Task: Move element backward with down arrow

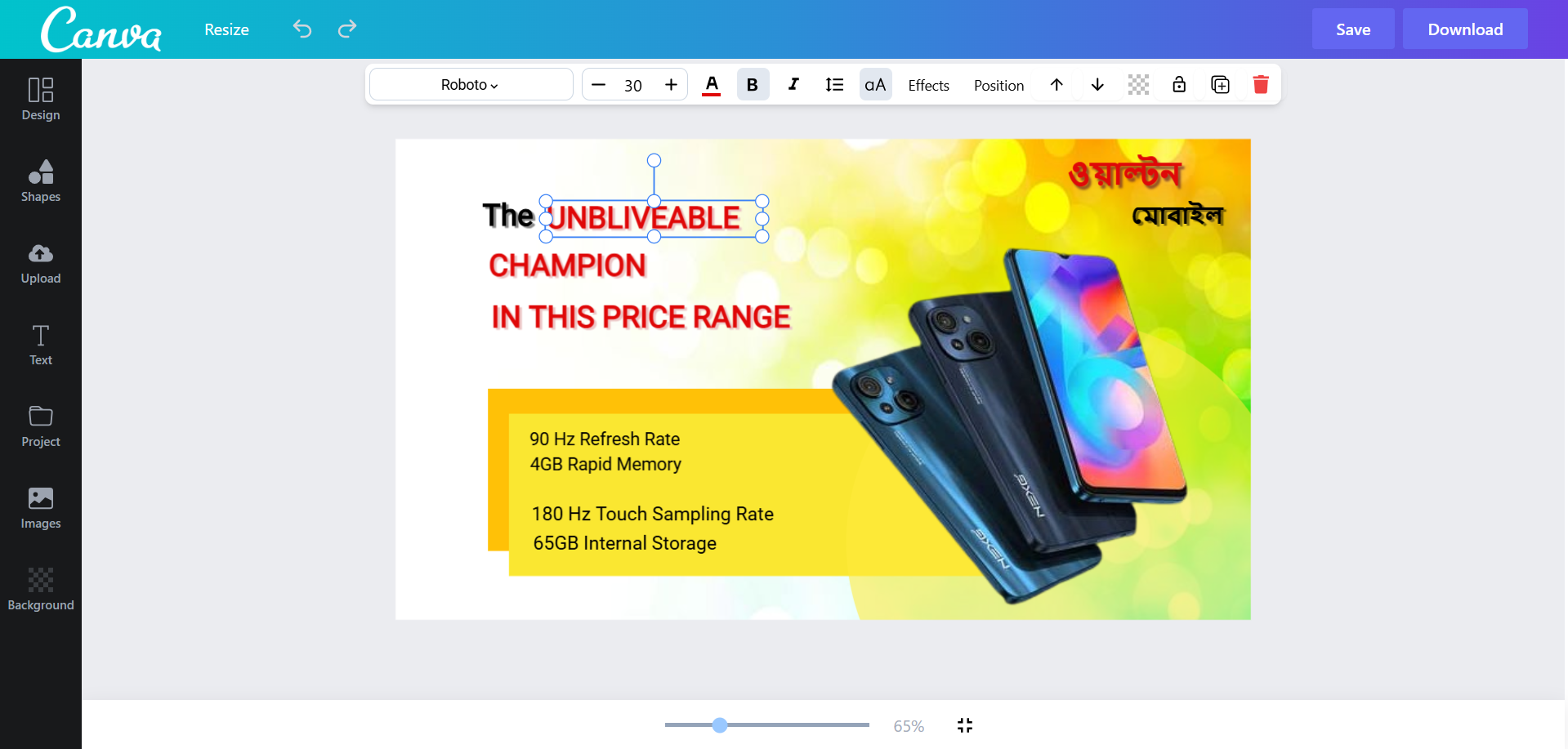Action: pyautogui.click(x=1097, y=85)
